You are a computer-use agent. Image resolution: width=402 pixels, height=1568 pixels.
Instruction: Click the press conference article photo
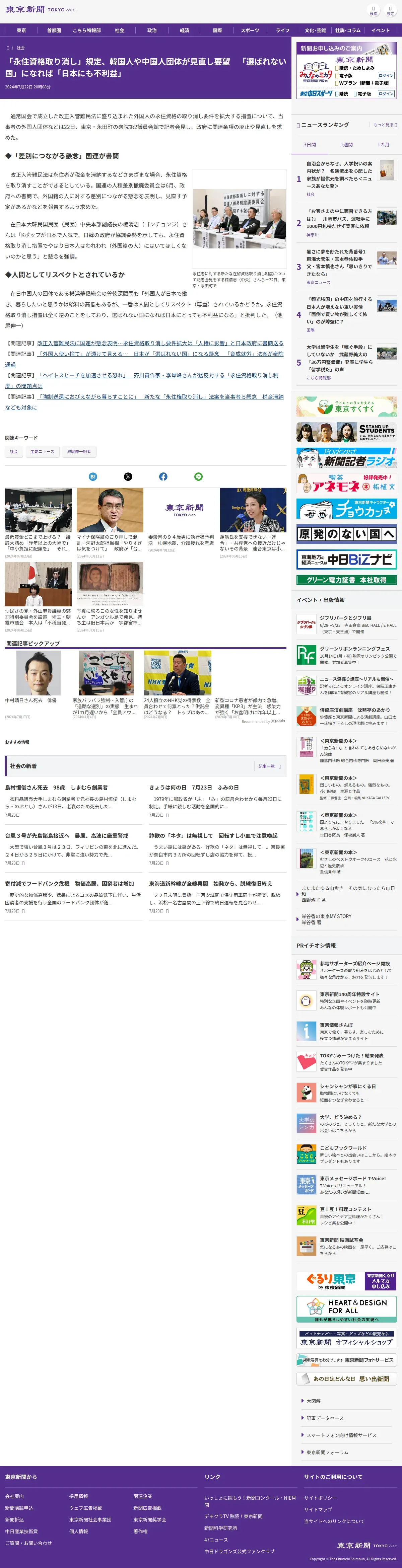point(240,219)
